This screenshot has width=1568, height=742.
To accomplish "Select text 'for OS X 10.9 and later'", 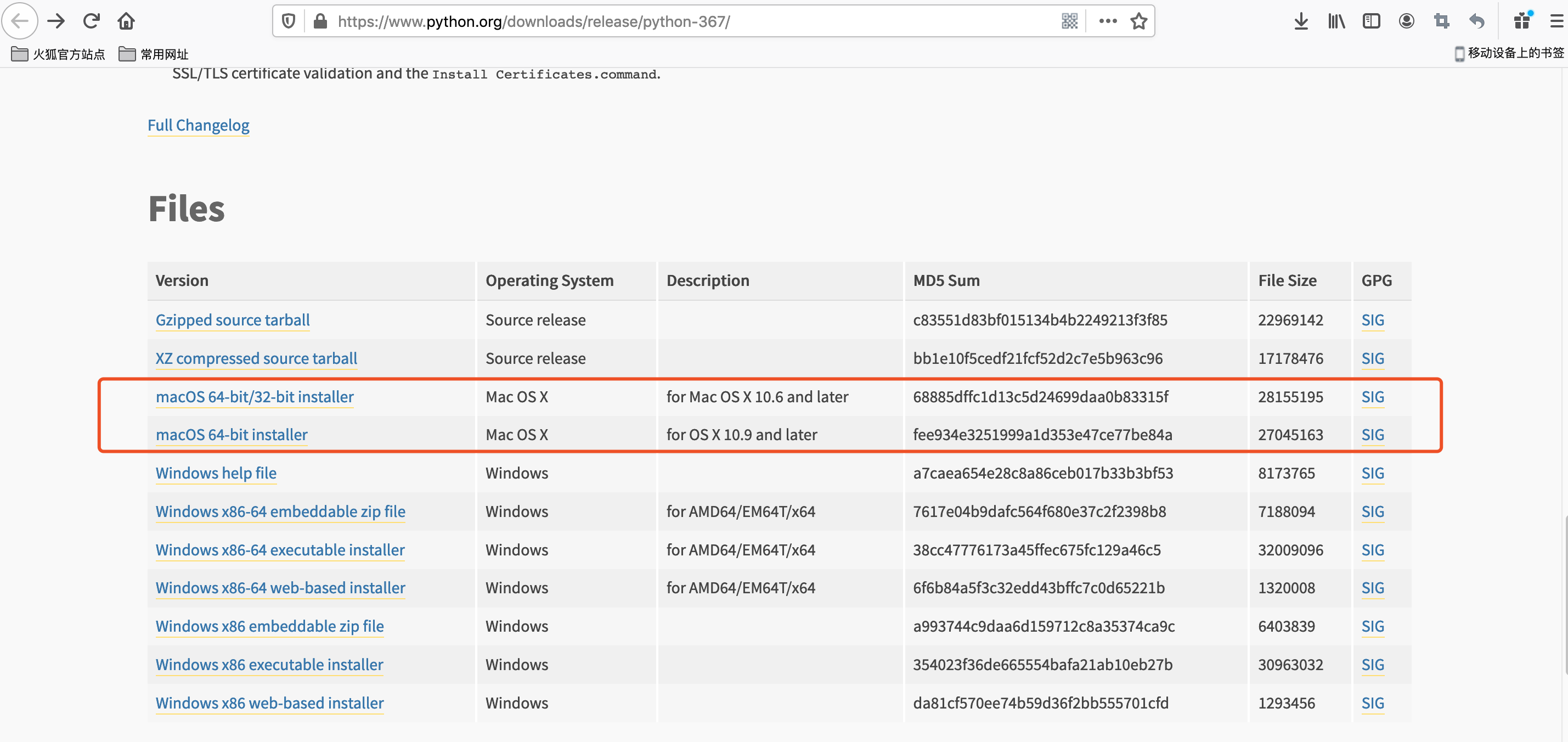I will [741, 434].
